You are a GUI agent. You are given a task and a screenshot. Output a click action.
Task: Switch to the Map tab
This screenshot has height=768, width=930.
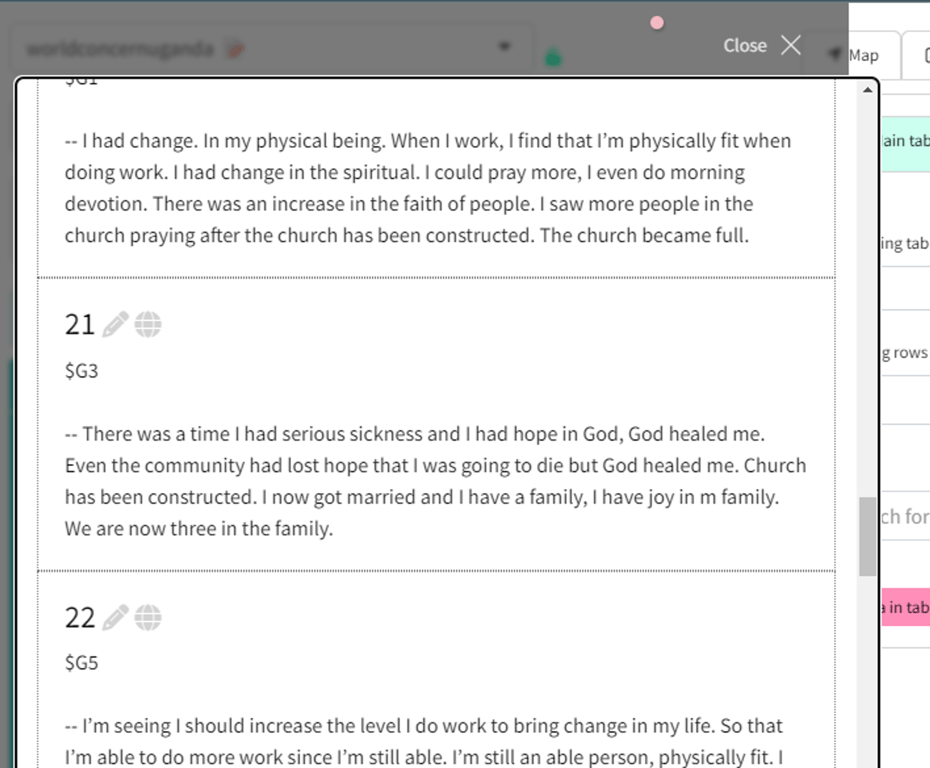[863, 56]
